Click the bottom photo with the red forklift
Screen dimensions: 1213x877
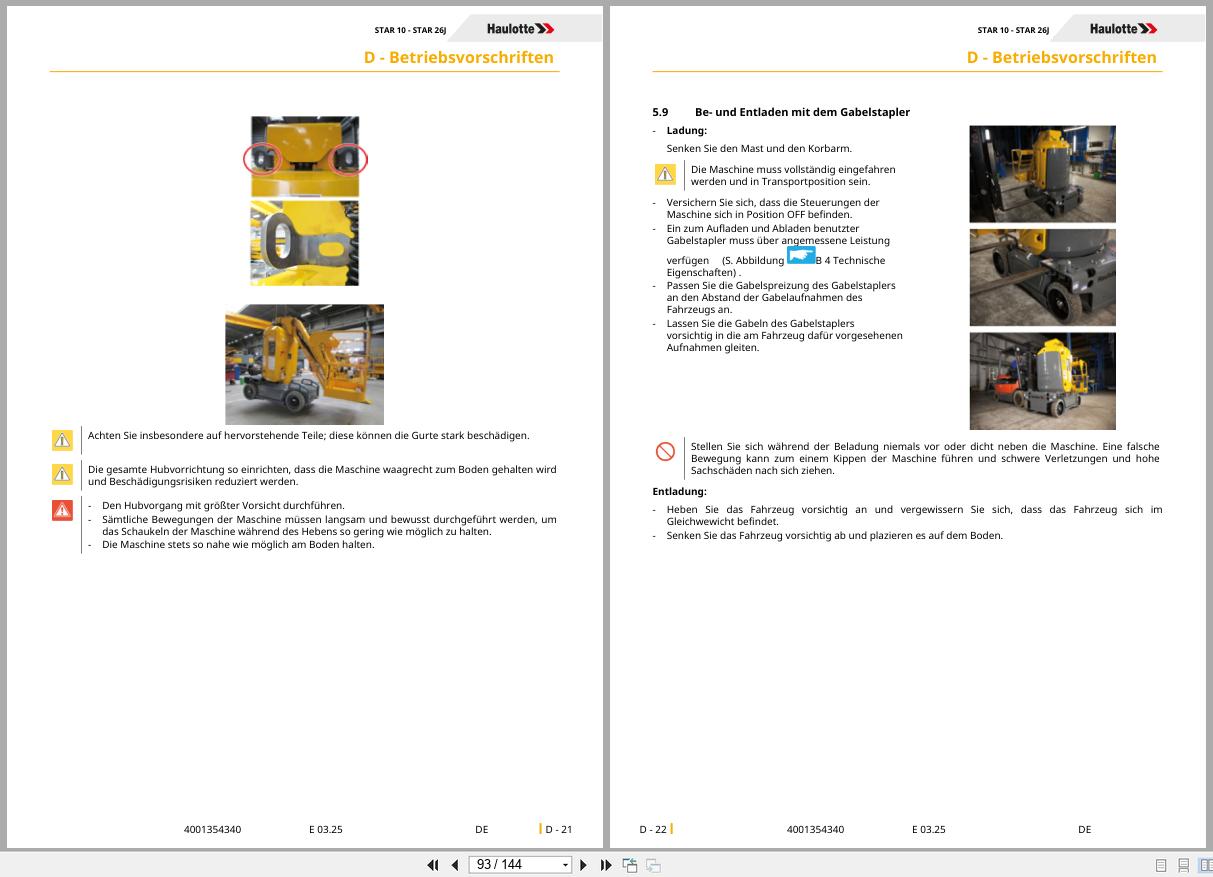[1042, 381]
